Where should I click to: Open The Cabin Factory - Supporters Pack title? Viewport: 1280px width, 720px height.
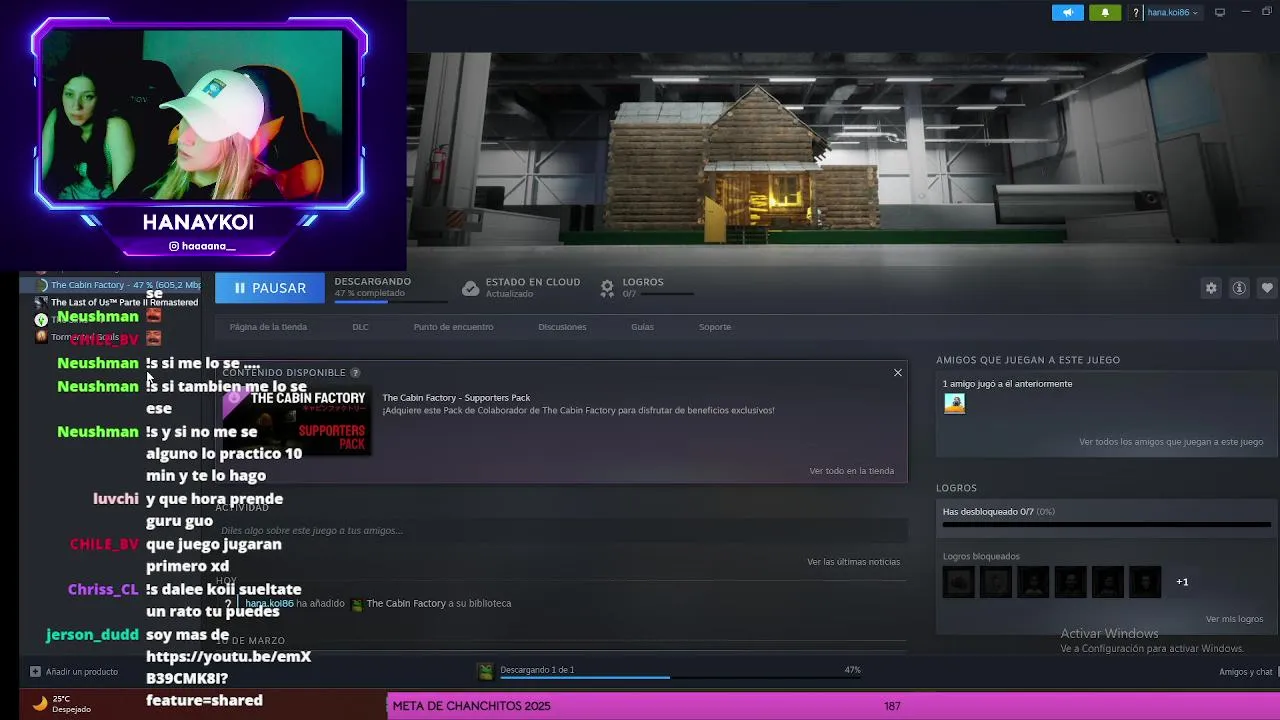(x=456, y=398)
